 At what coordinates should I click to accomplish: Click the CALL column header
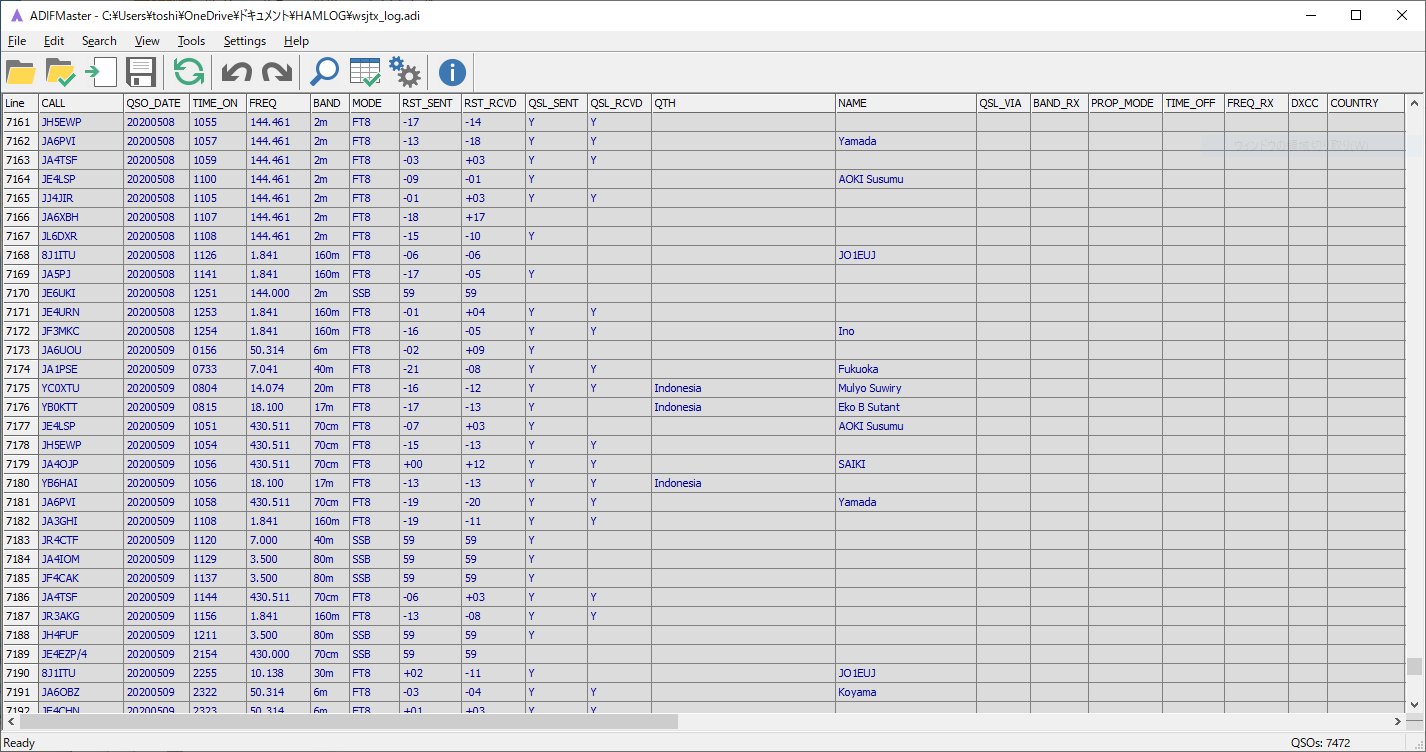pyautogui.click(x=81, y=103)
